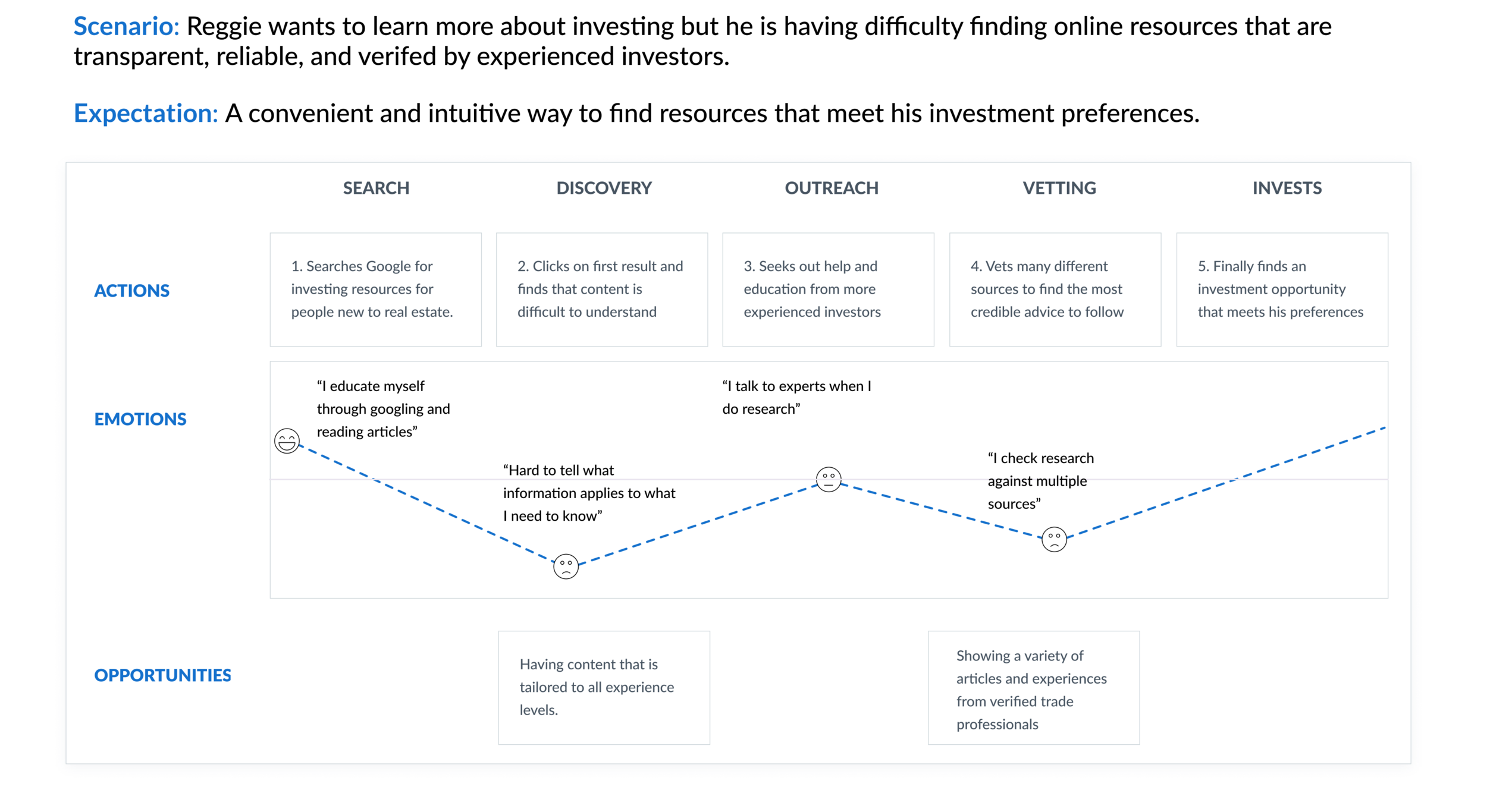Click the blue 'Scenario:' heading
Screen dimensions: 1487x812
pyautogui.click(x=126, y=26)
